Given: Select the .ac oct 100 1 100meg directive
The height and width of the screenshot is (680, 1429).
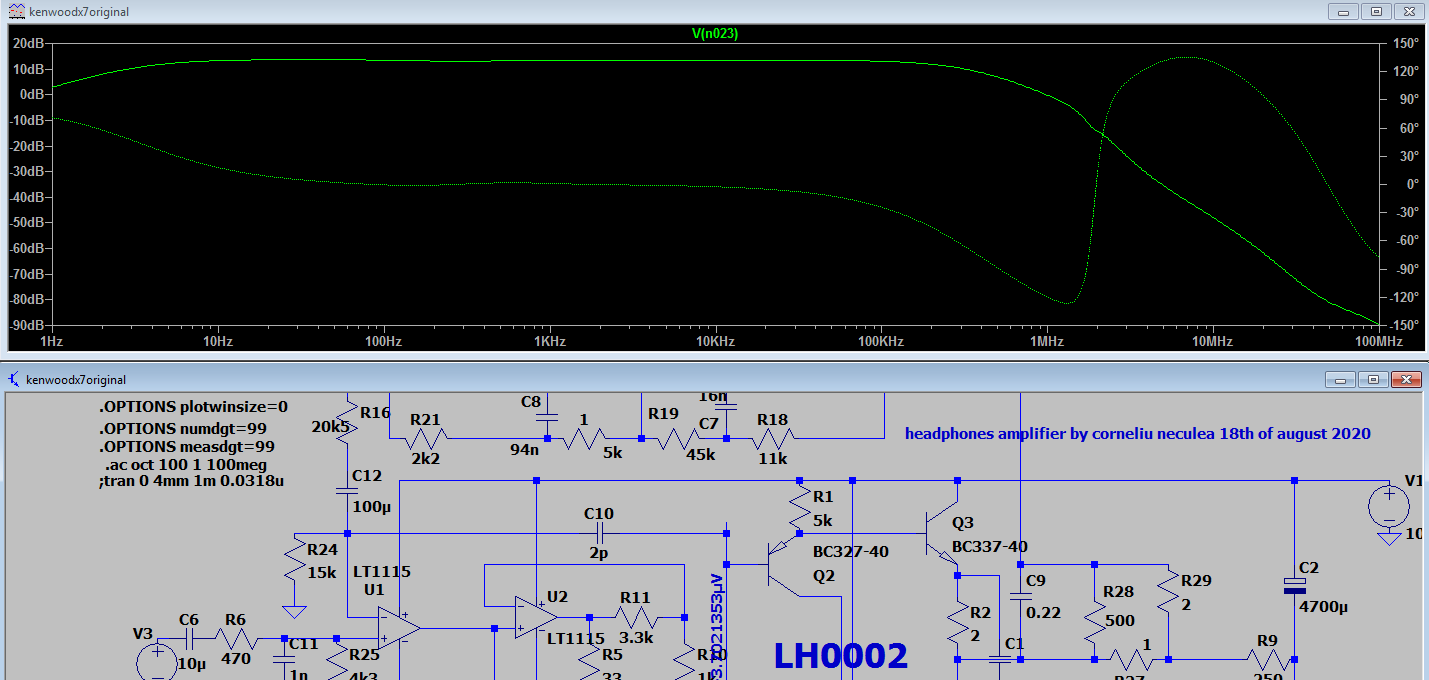Looking at the screenshot, I should tap(185, 465).
